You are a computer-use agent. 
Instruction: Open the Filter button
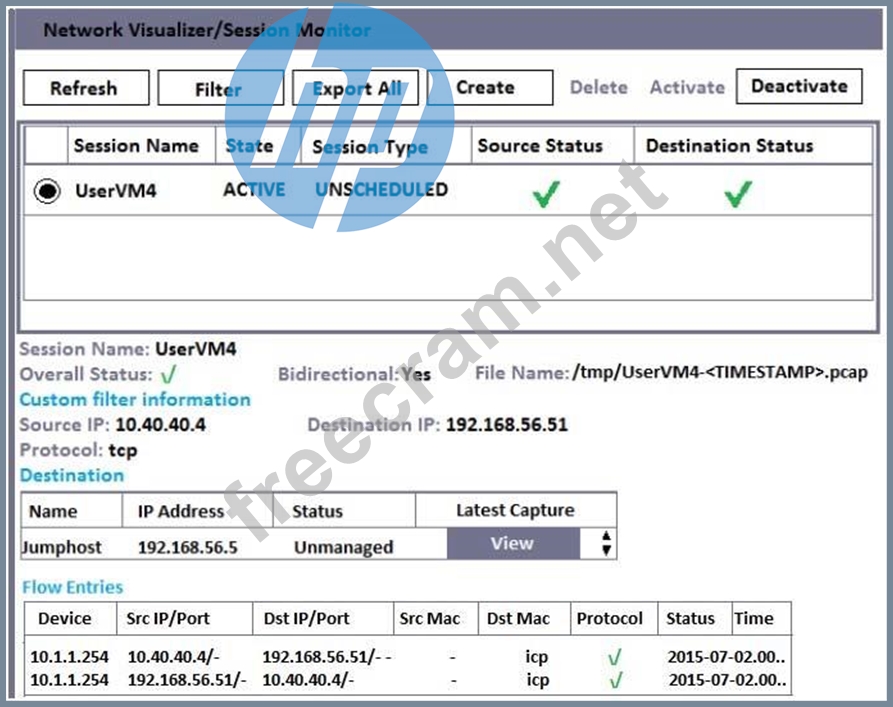click(220, 88)
